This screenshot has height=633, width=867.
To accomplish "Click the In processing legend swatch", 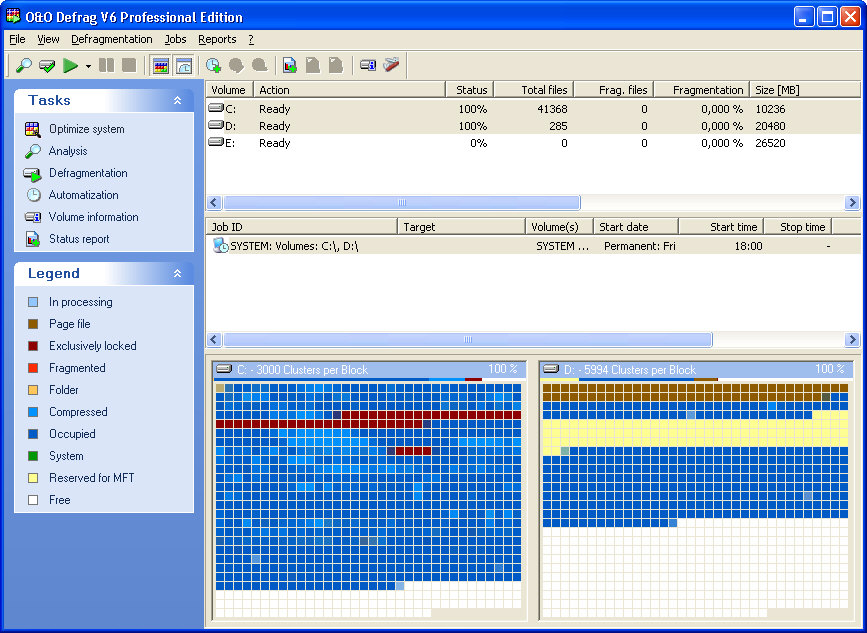I will (33, 302).
